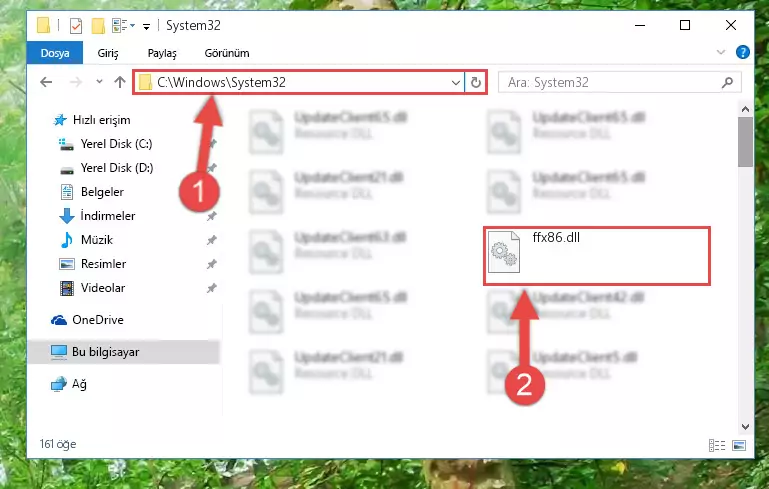Screen dimensions: 769x489
Task: Click the Back navigation arrow
Action: (x=46, y=82)
